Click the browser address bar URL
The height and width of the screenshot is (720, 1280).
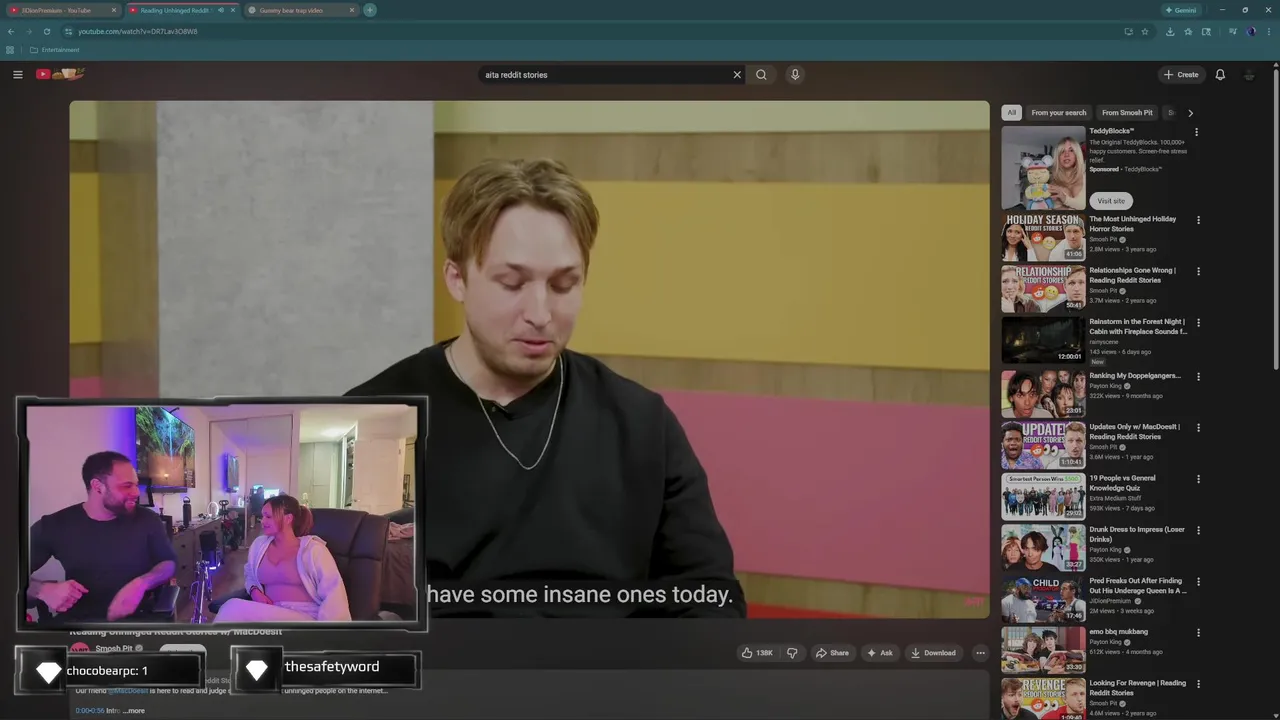coord(138,31)
